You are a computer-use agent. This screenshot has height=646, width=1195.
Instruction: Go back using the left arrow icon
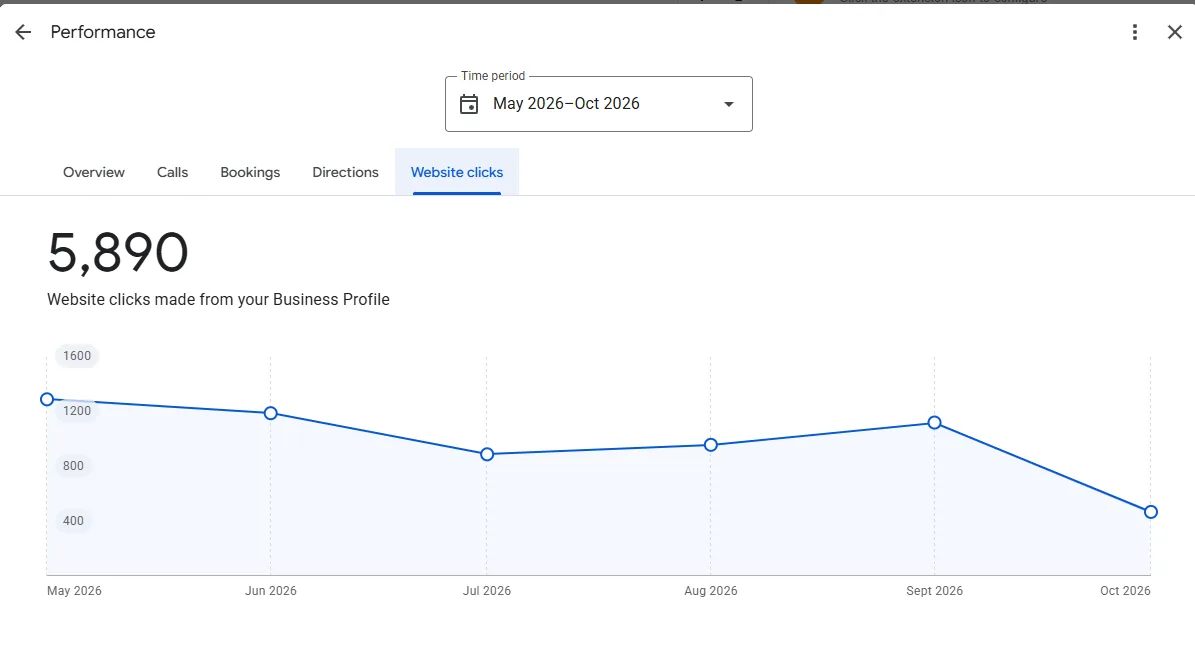pyautogui.click(x=23, y=32)
